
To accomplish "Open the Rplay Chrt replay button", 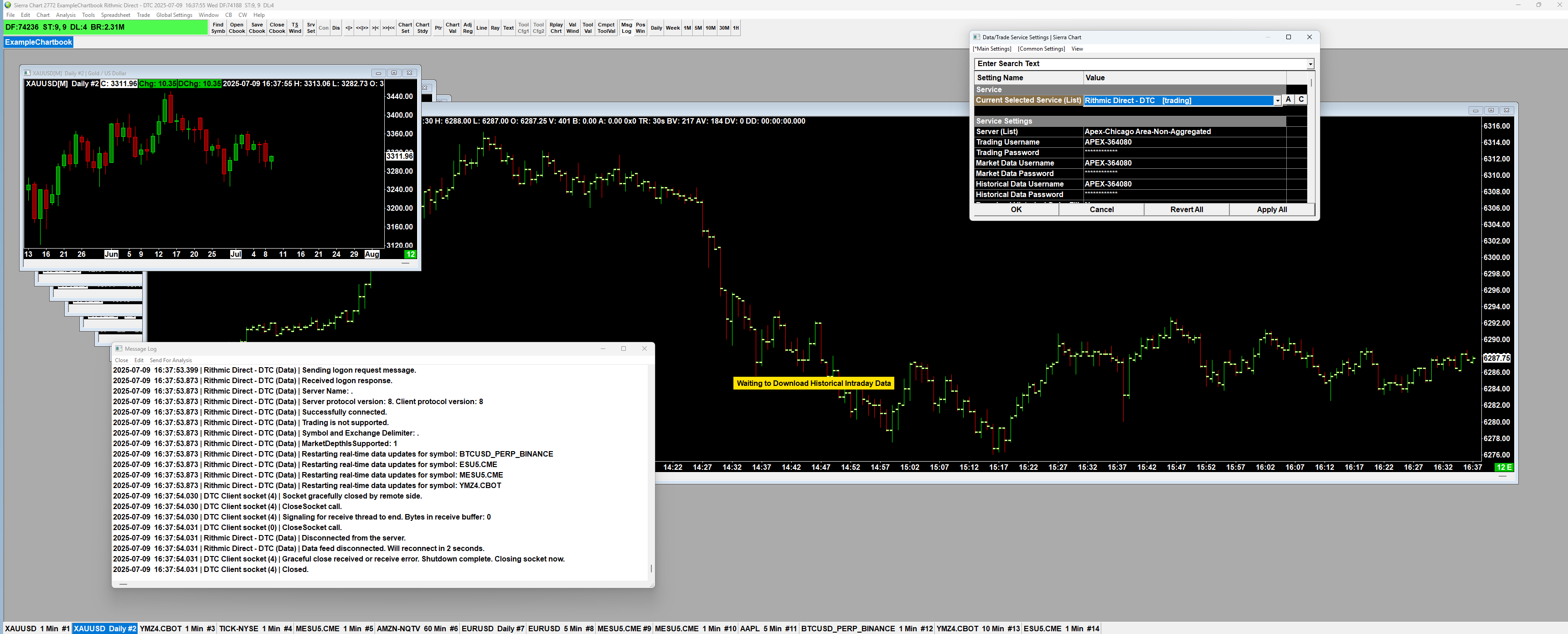I will click(556, 28).
